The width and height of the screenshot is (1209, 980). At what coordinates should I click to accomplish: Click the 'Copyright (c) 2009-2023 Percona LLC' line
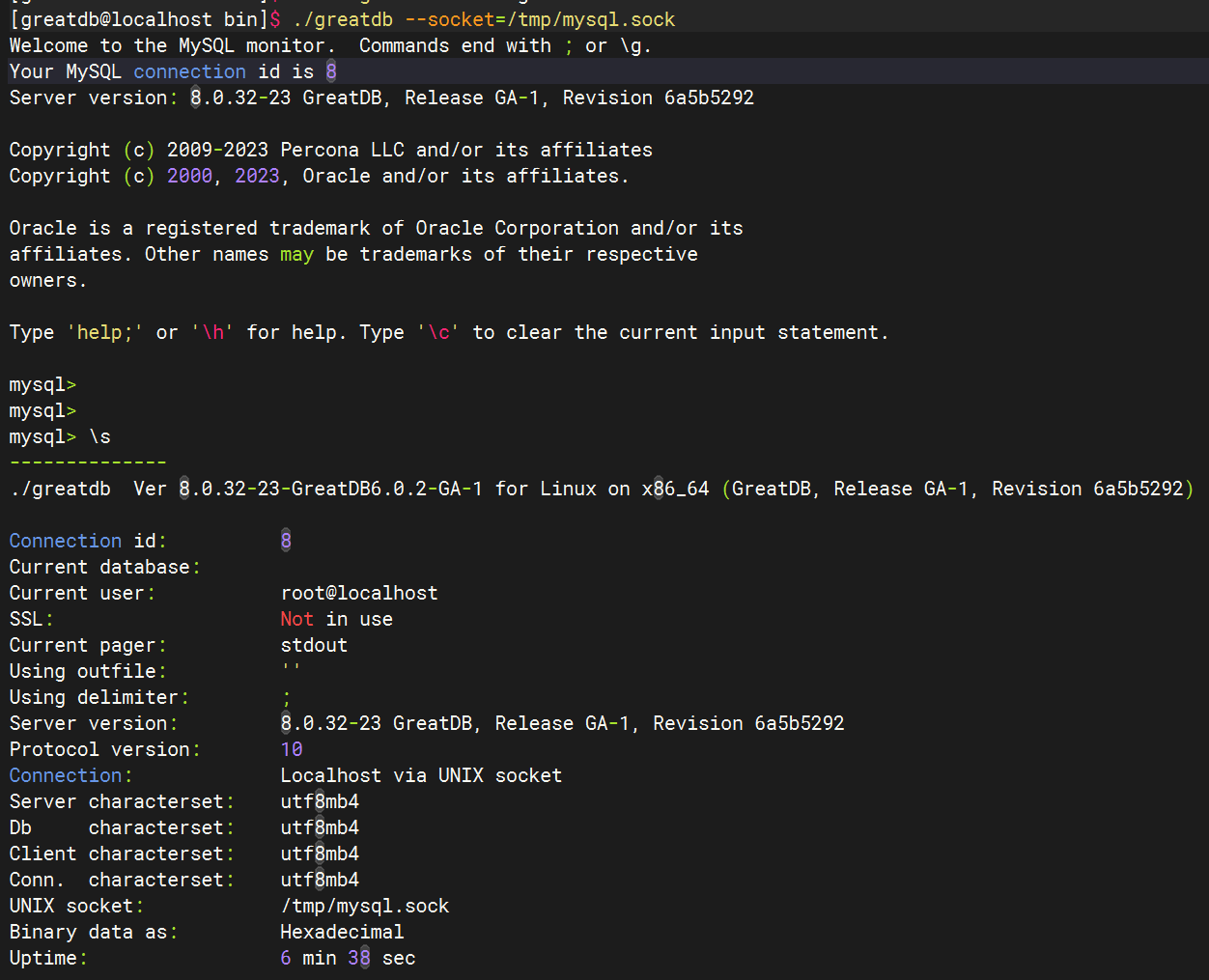(331, 150)
